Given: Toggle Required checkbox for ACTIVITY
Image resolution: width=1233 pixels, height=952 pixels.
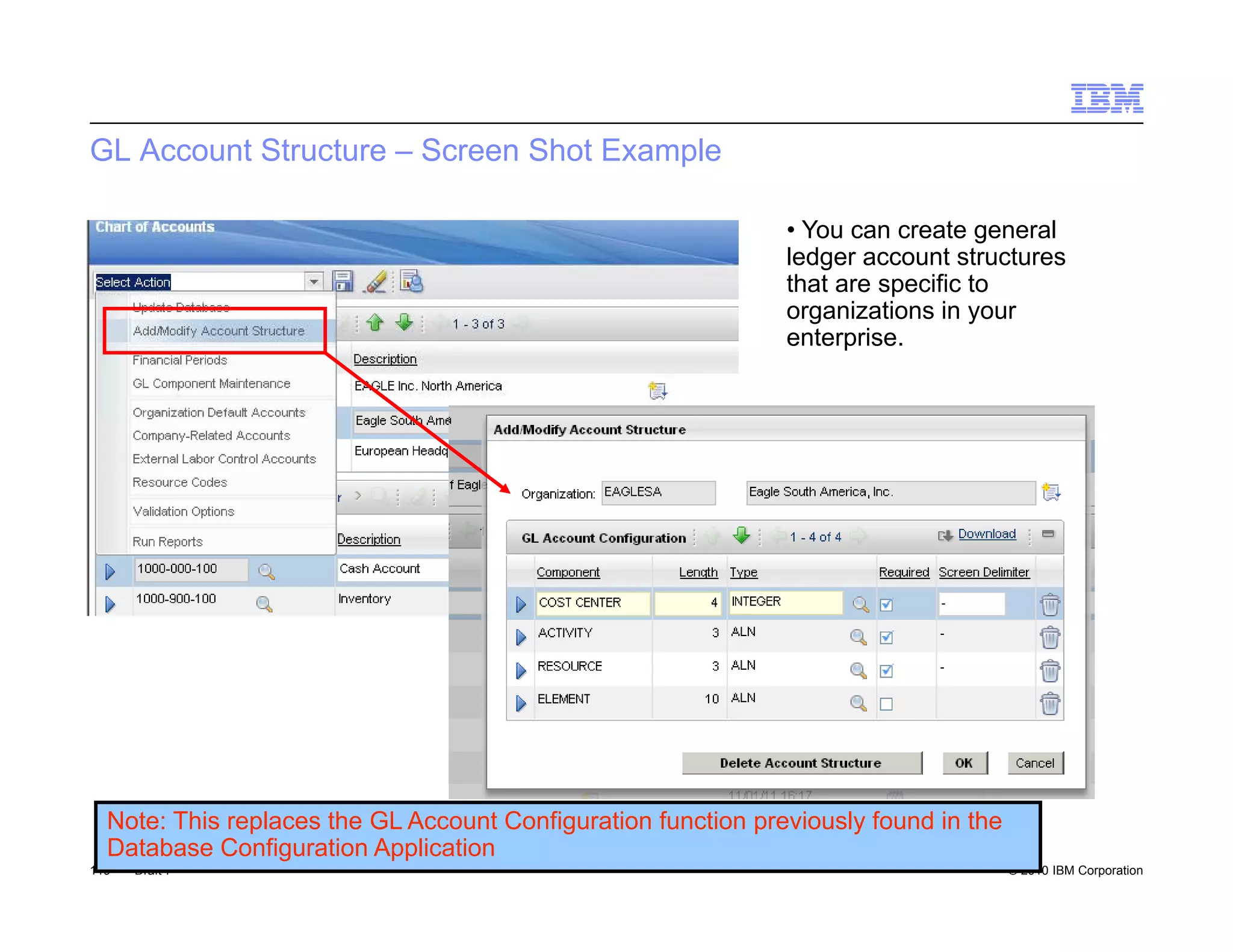Looking at the screenshot, I should pyautogui.click(x=886, y=637).
